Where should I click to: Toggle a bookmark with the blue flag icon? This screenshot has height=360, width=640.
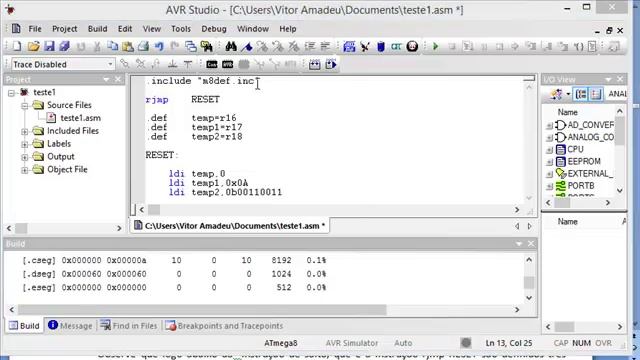(x=247, y=47)
